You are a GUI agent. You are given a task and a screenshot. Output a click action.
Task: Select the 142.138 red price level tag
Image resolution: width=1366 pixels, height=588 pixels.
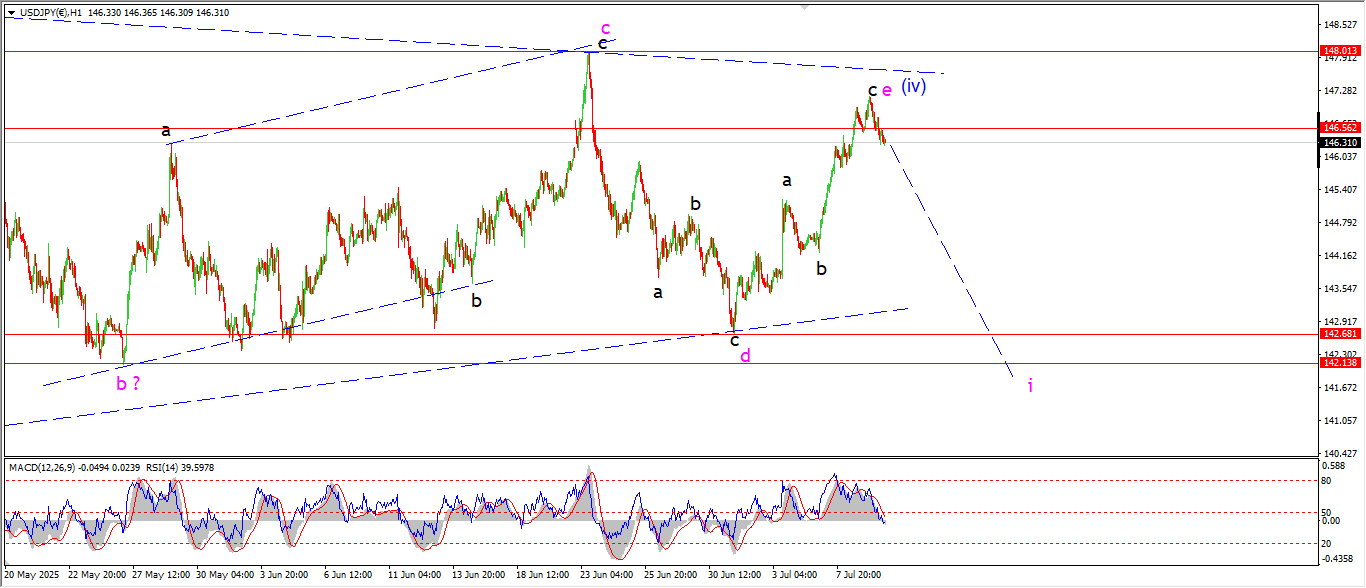click(x=1340, y=363)
